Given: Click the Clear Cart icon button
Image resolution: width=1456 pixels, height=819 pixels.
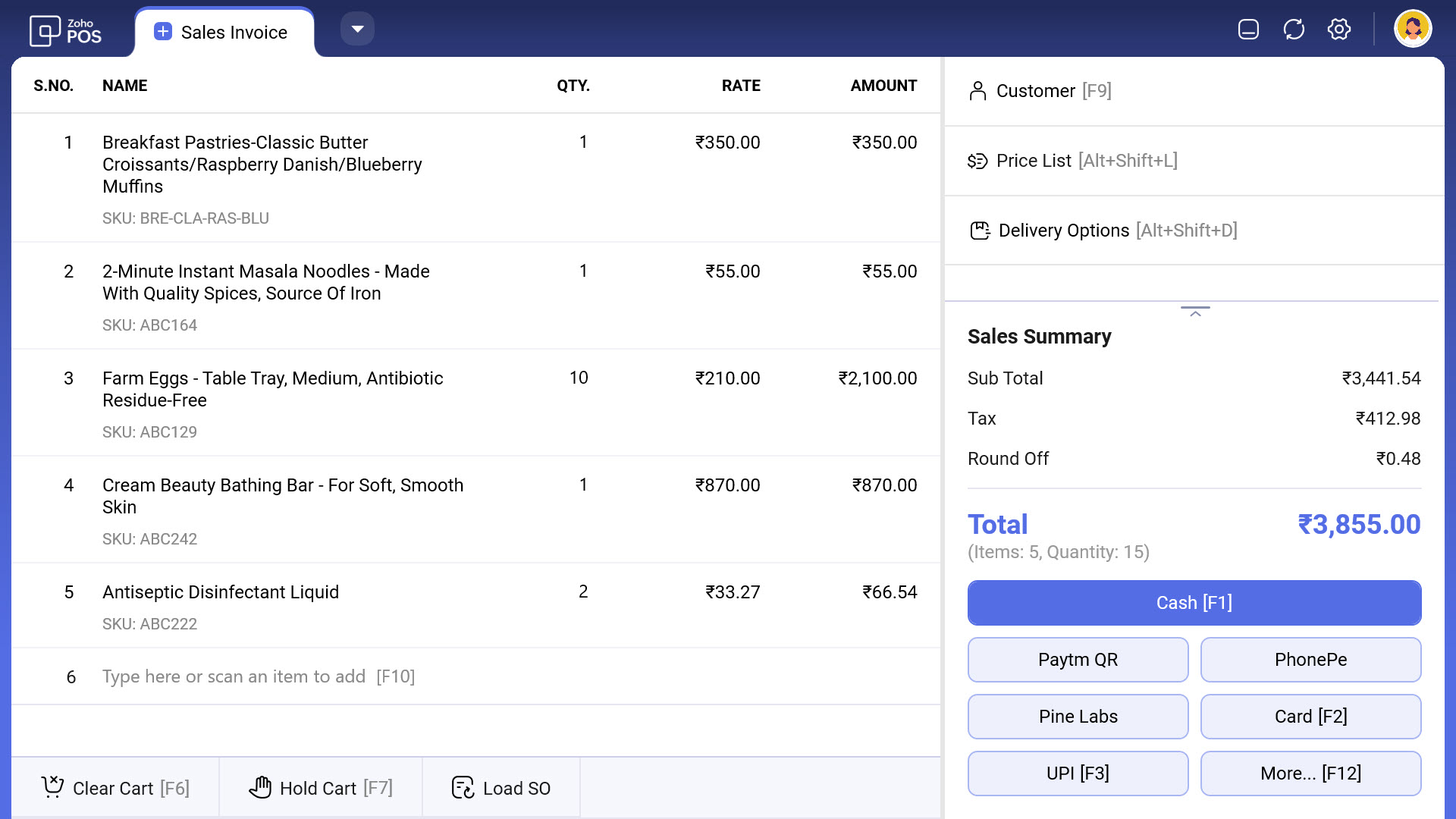Looking at the screenshot, I should [52, 787].
